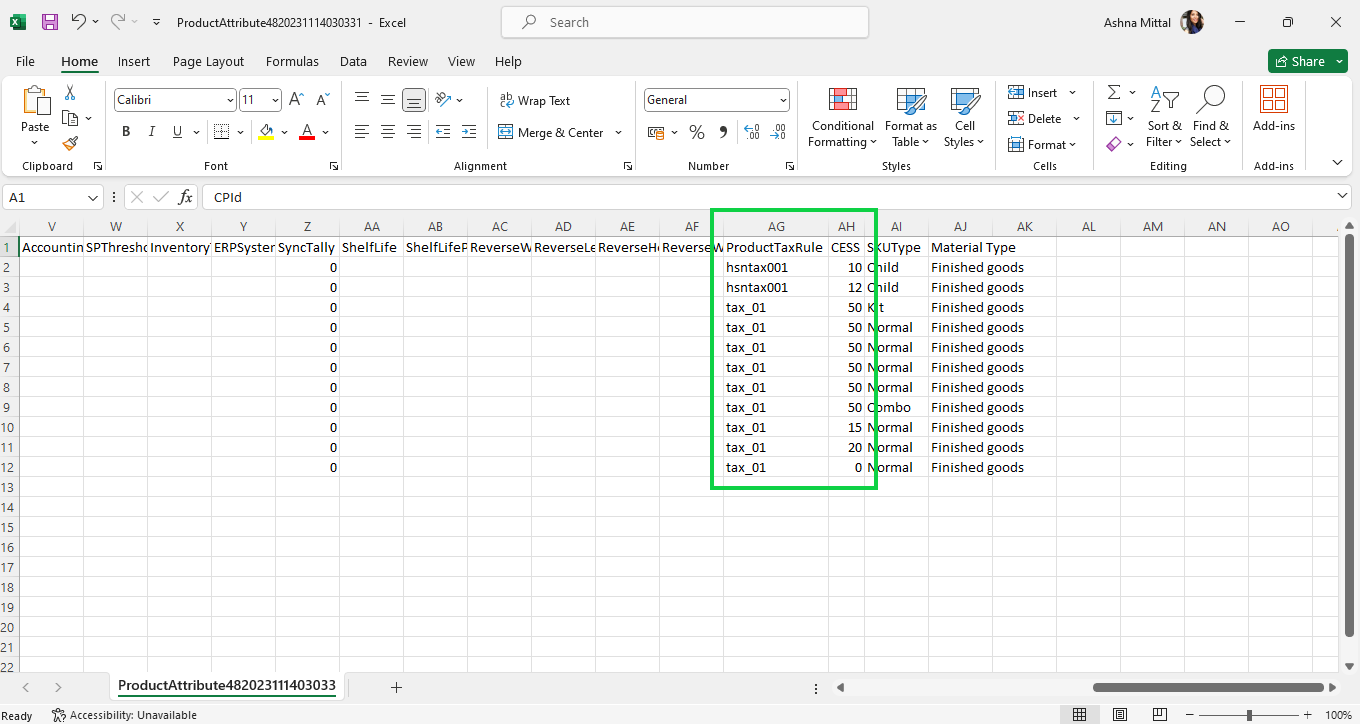Switch to the Page Layout tab
Image resolution: width=1360 pixels, height=724 pixels.
[208, 61]
